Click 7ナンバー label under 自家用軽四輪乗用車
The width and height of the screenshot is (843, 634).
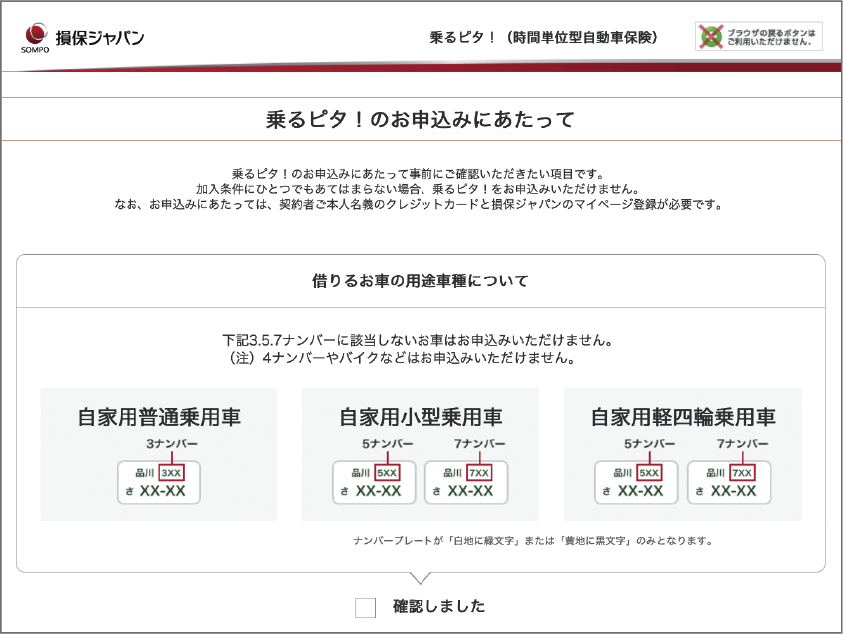pyautogui.click(x=742, y=444)
